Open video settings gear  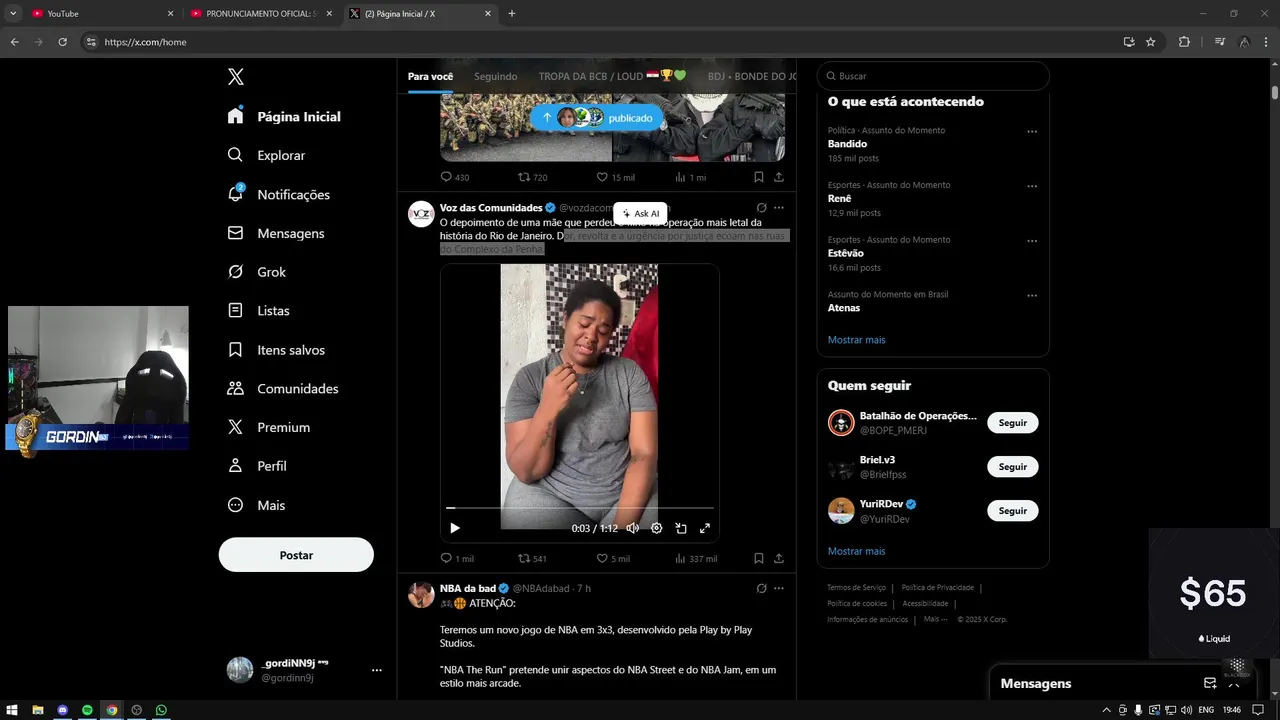click(x=656, y=528)
